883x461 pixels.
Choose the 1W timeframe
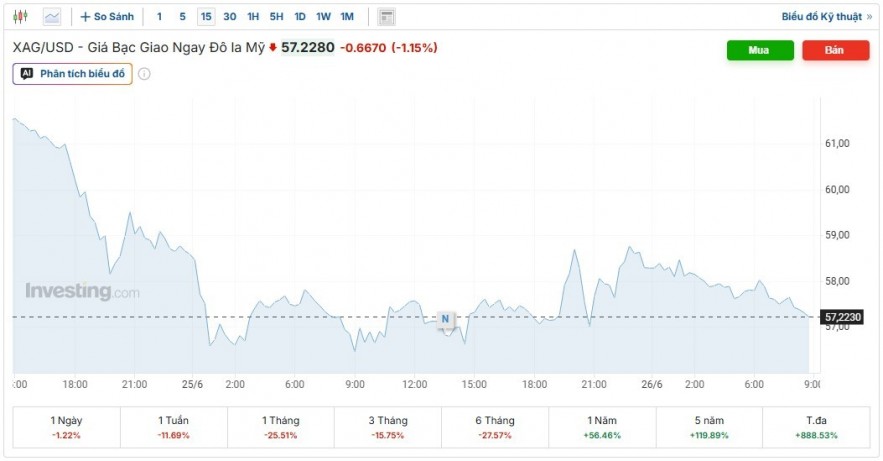click(323, 17)
